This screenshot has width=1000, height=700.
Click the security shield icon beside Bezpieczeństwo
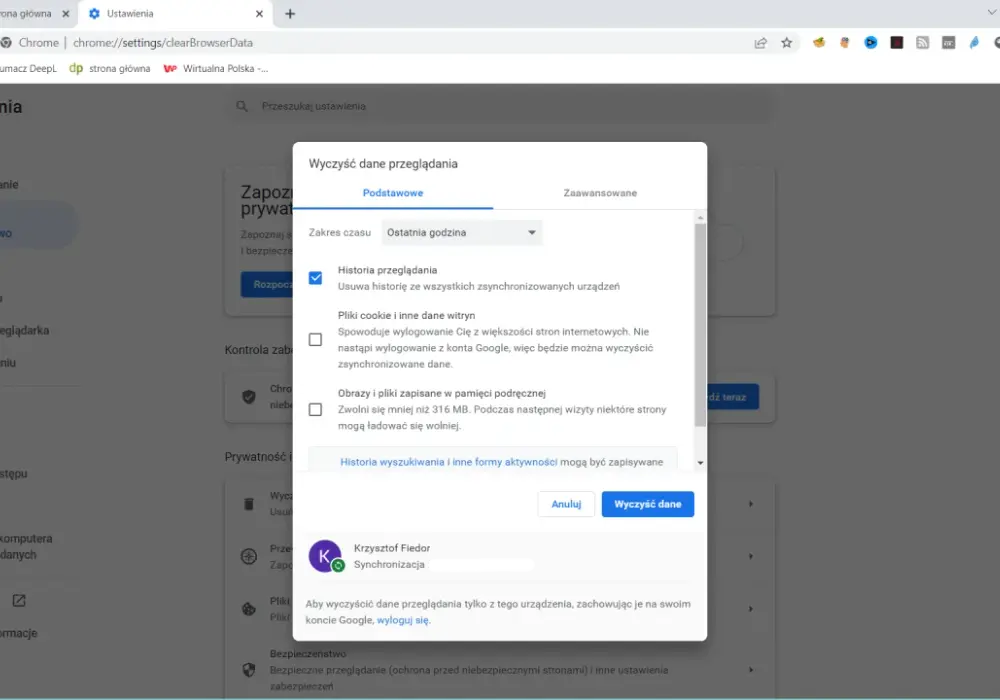(249, 670)
